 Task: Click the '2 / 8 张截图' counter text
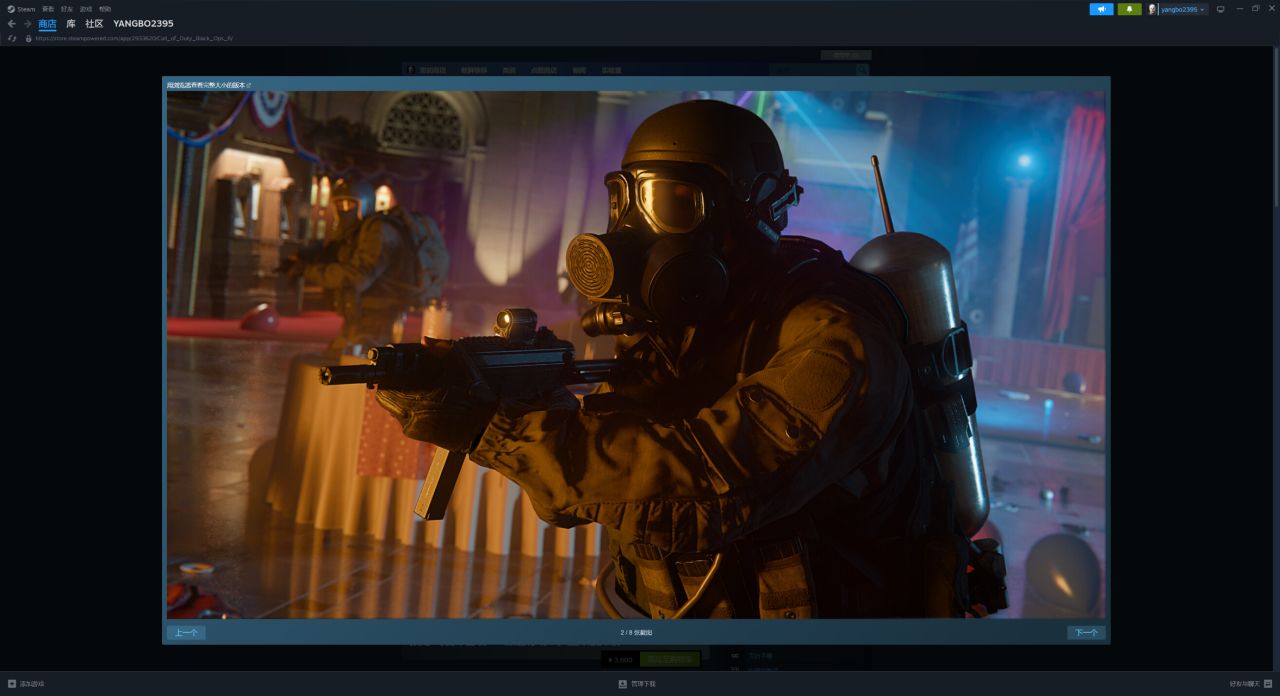tap(636, 632)
